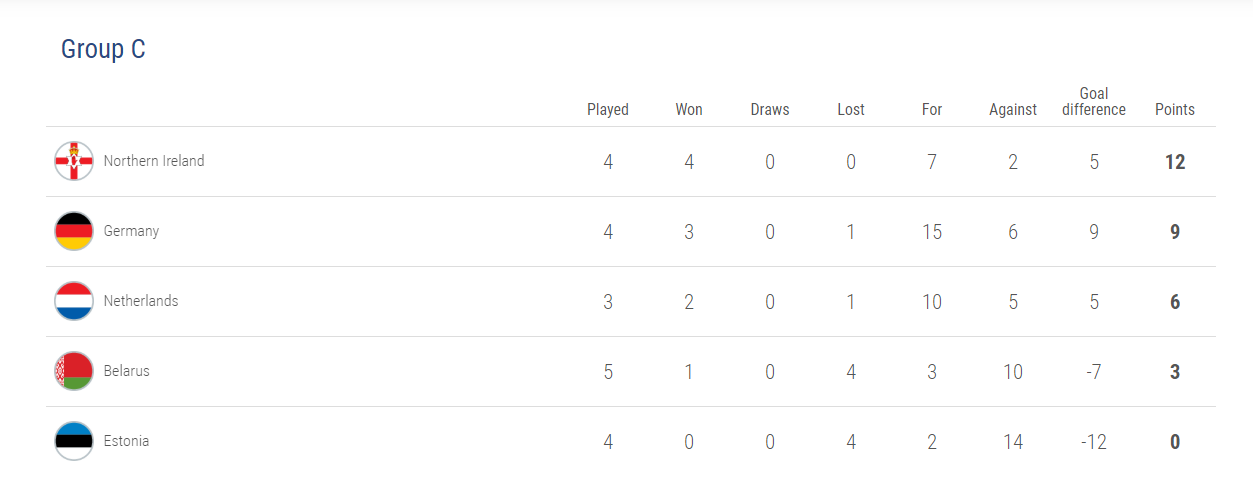Click the Lost column header
Image resolution: width=1253 pixels, height=480 pixels.
[x=851, y=110]
